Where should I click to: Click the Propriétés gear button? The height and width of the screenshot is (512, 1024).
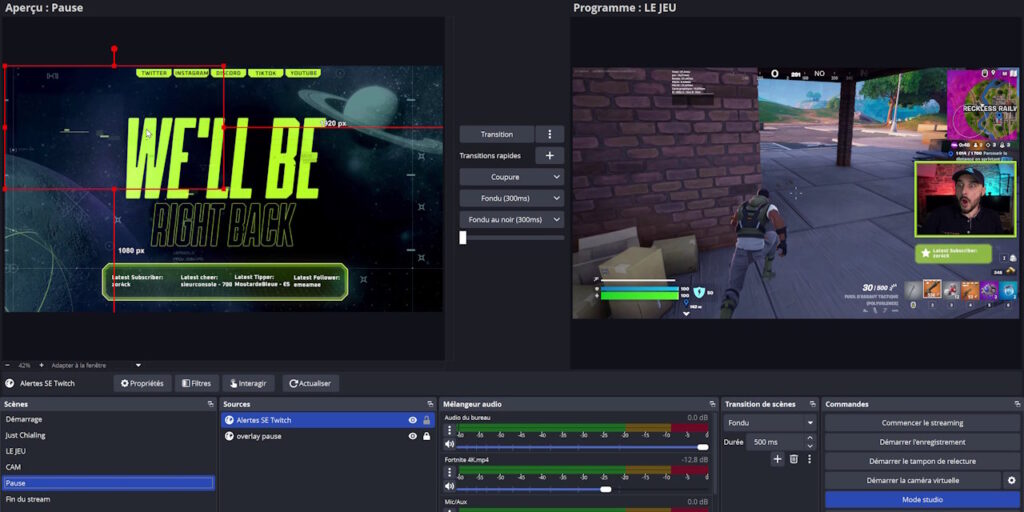click(142, 383)
